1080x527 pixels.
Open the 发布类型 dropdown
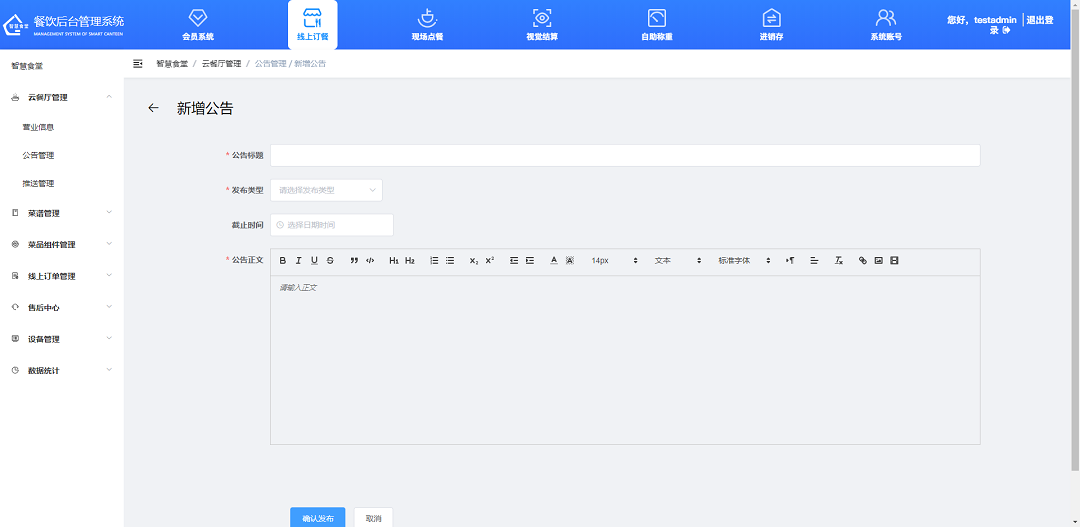[x=326, y=190]
